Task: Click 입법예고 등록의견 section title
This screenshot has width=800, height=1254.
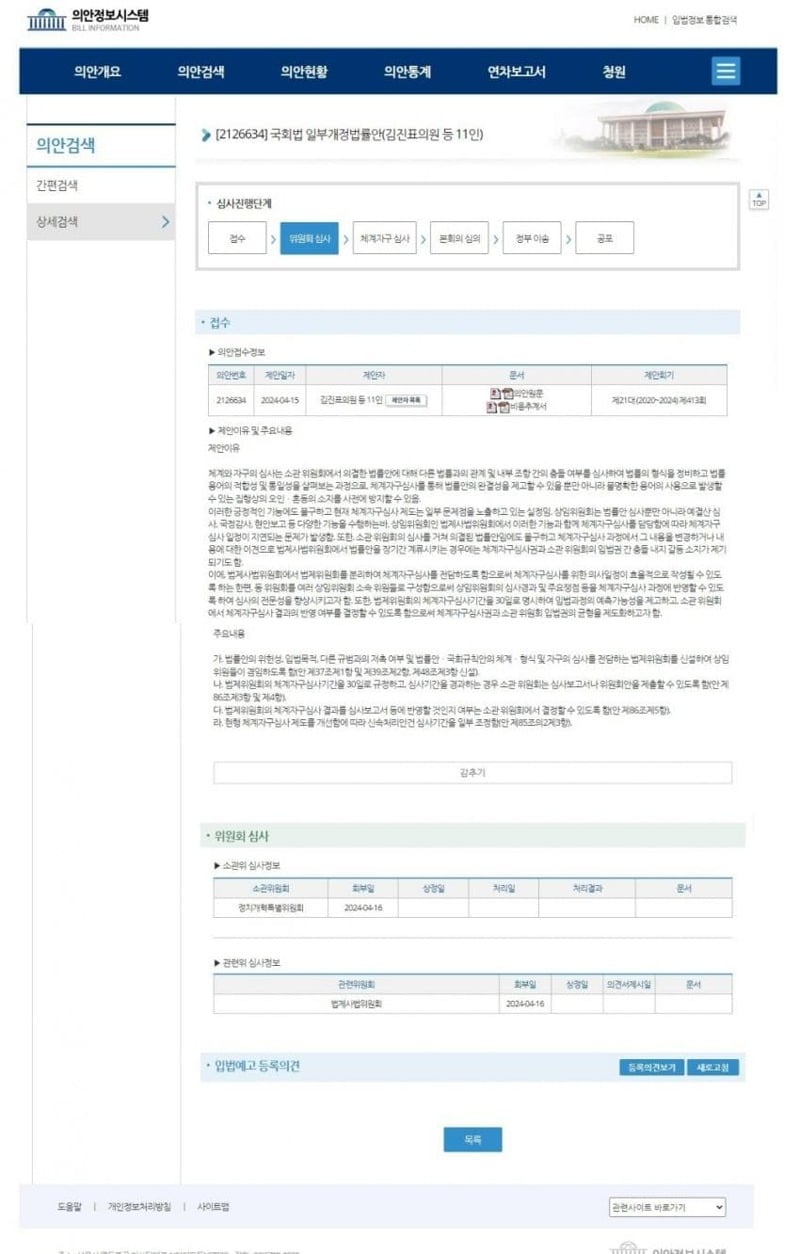Action: click(257, 1066)
